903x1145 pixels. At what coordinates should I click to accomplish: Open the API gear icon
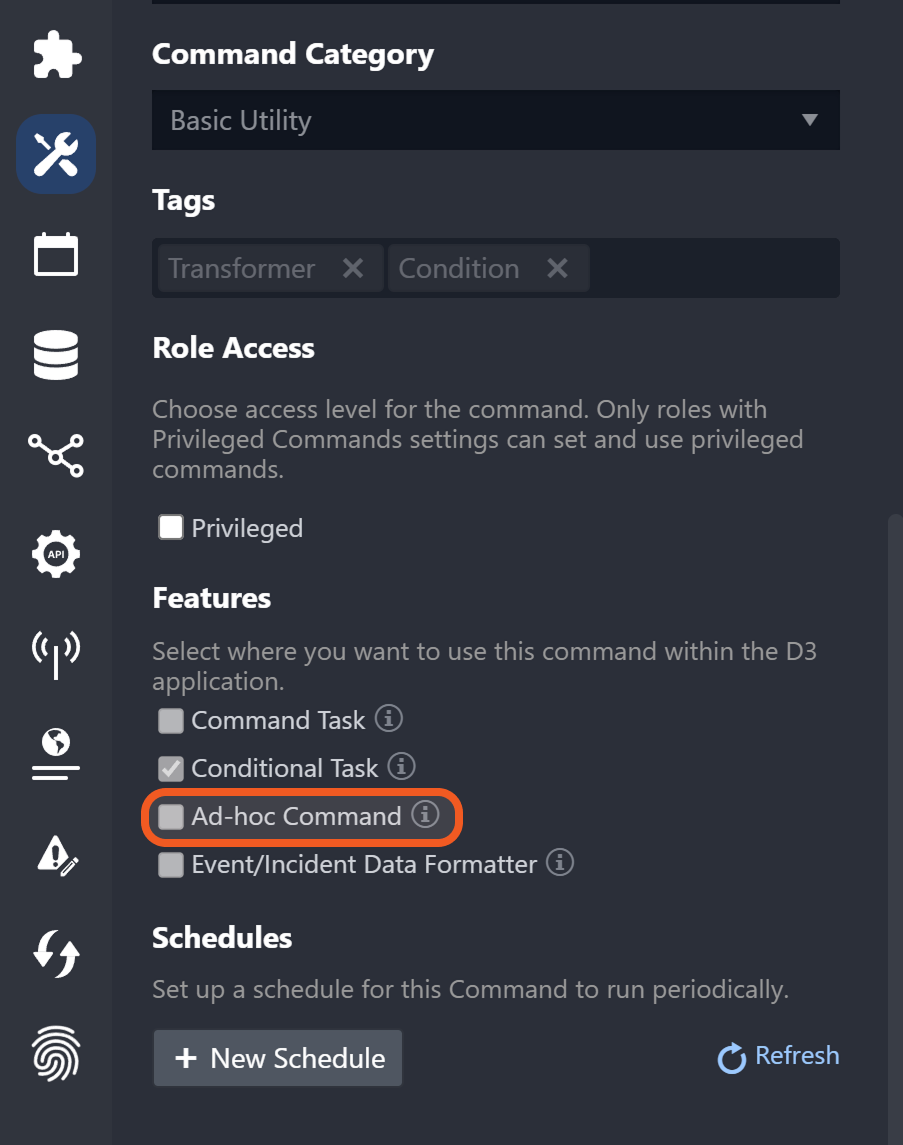56,554
